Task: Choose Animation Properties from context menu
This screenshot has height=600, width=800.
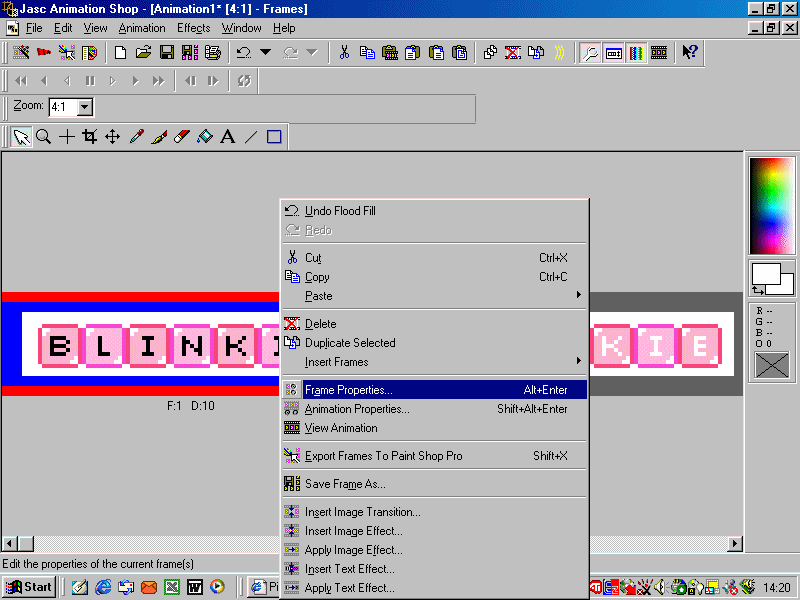Action: tap(435, 409)
